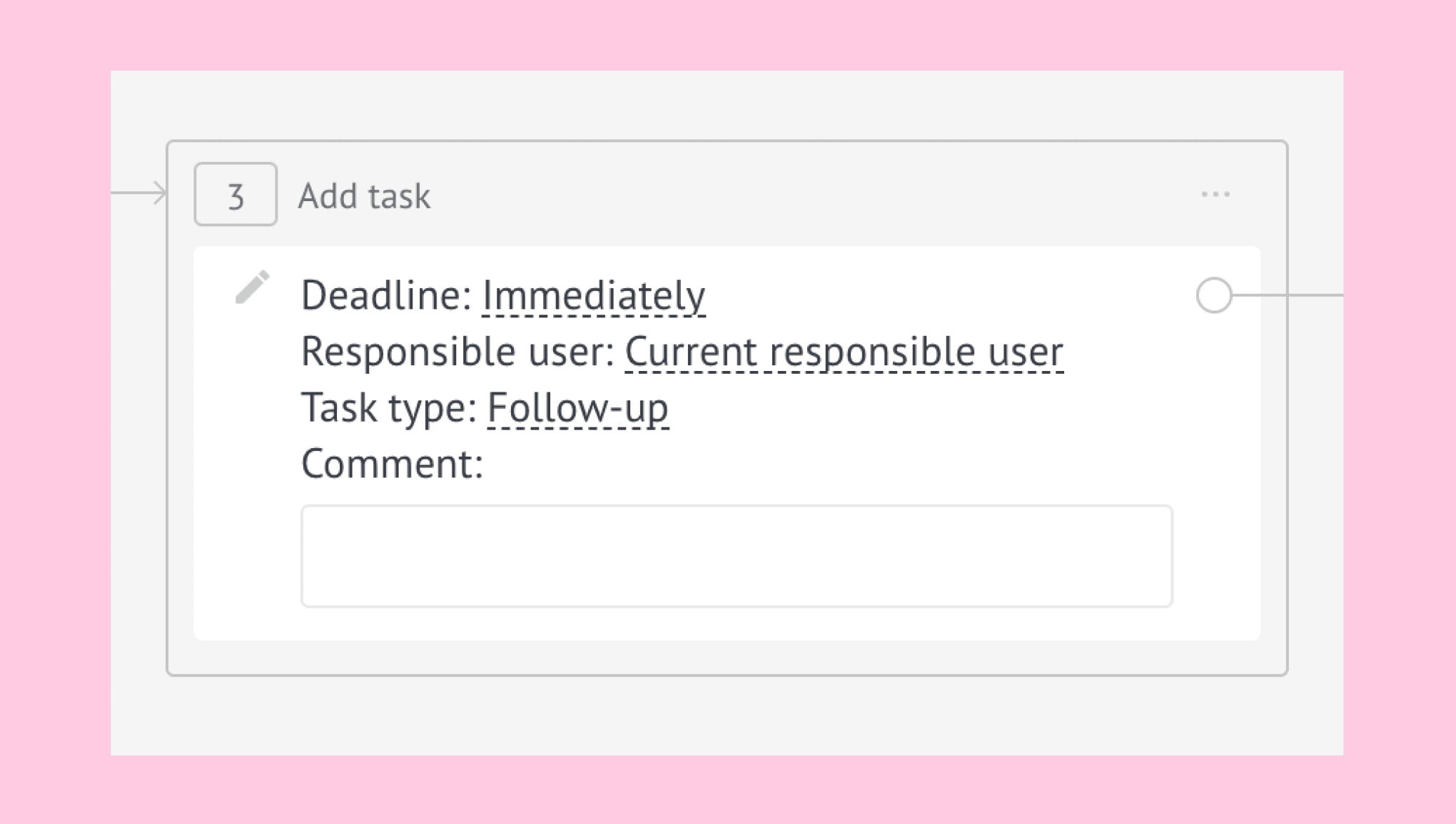Click the Add task step title
Screen dimensions: 1456x824
(365, 195)
